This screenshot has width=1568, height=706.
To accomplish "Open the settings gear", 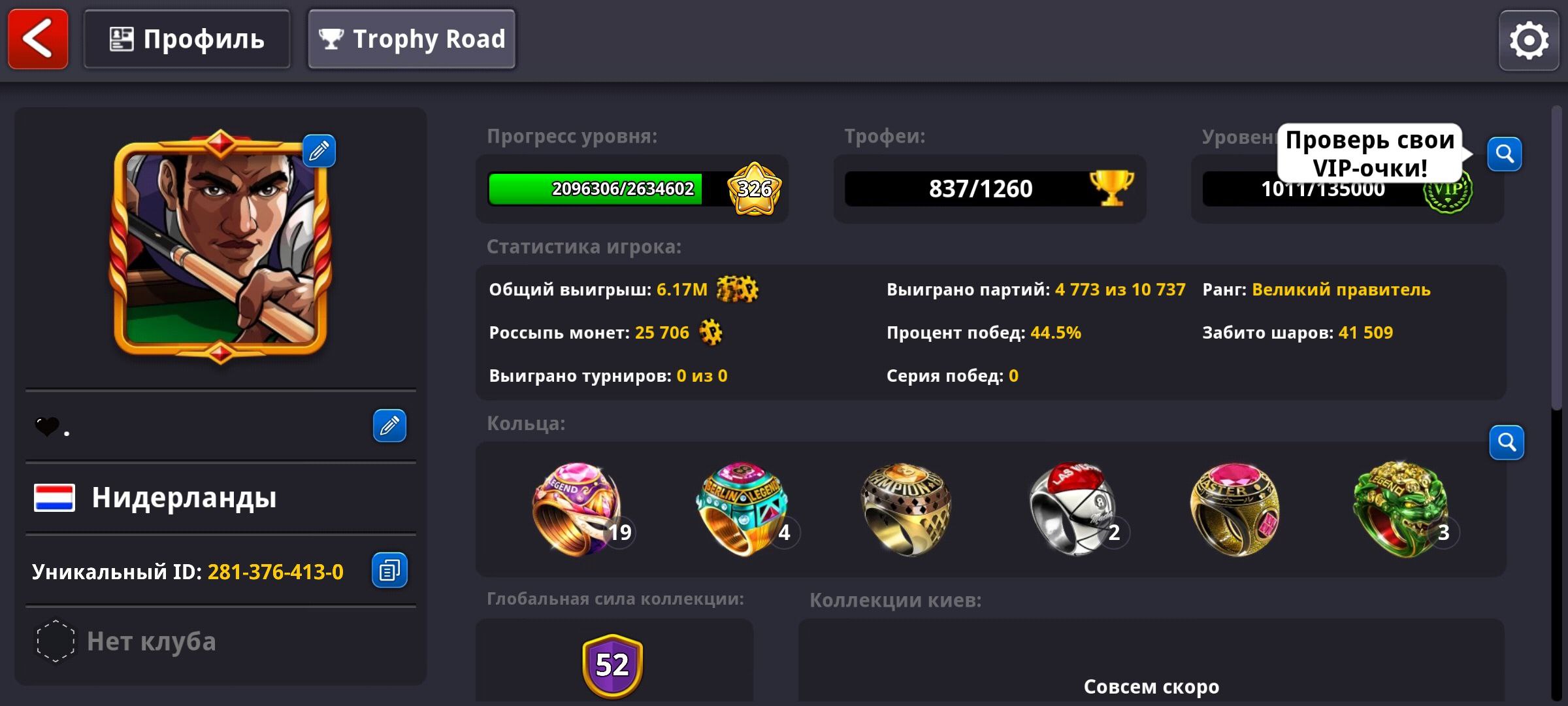I will click(1529, 41).
